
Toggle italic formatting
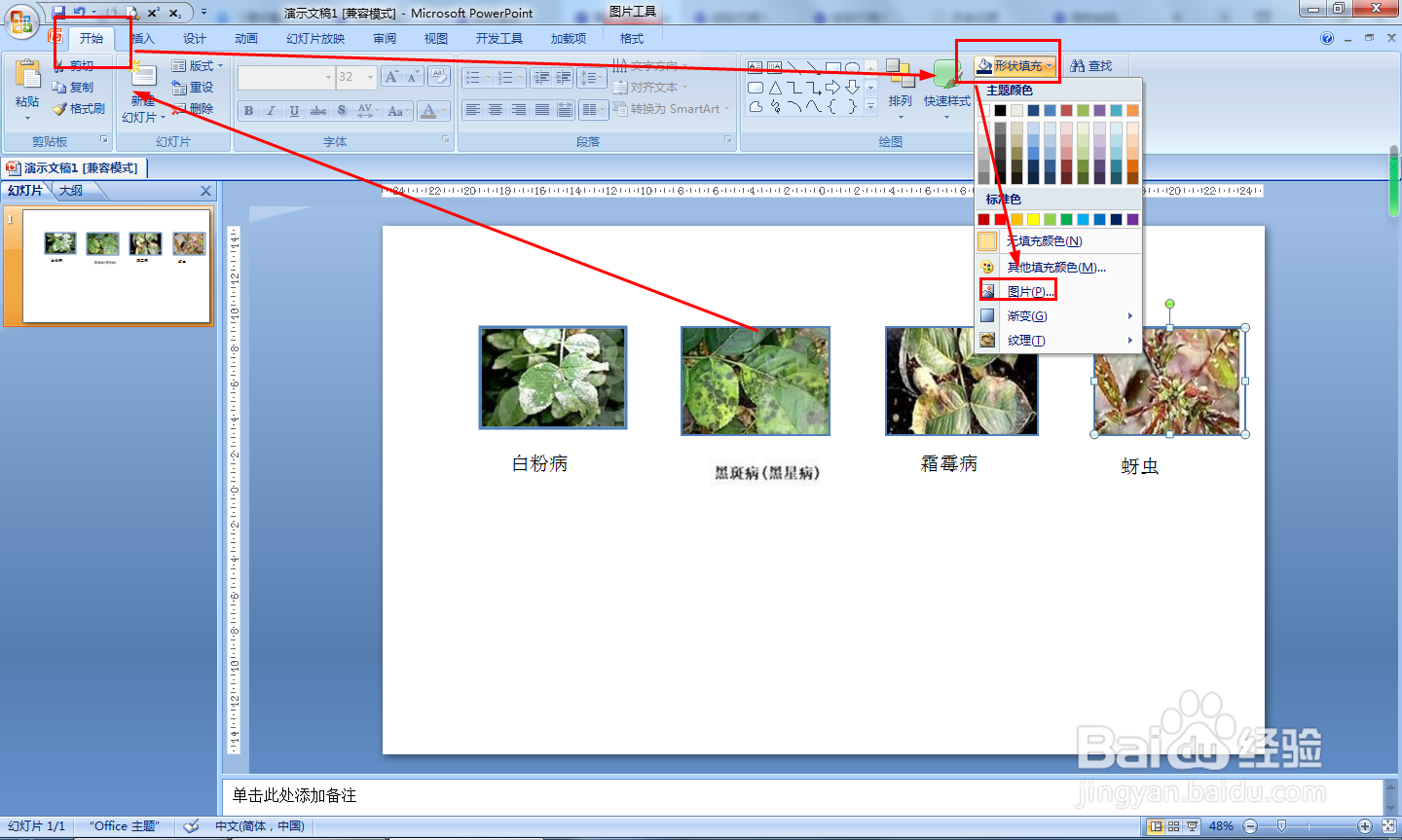271,111
